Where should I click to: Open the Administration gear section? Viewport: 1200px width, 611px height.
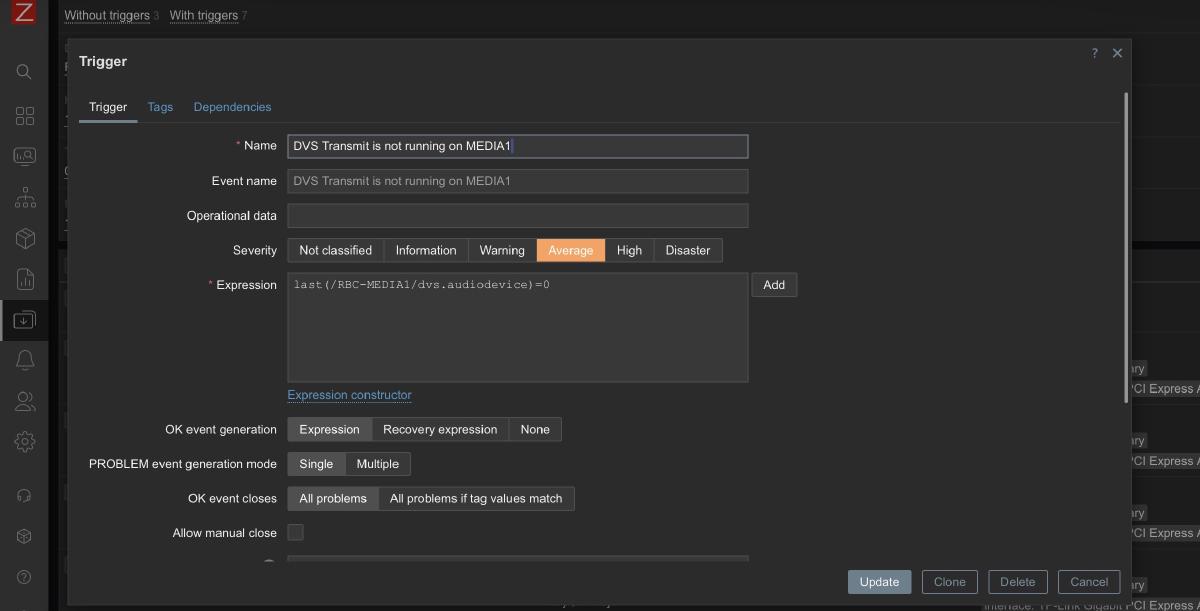(x=24, y=441)
